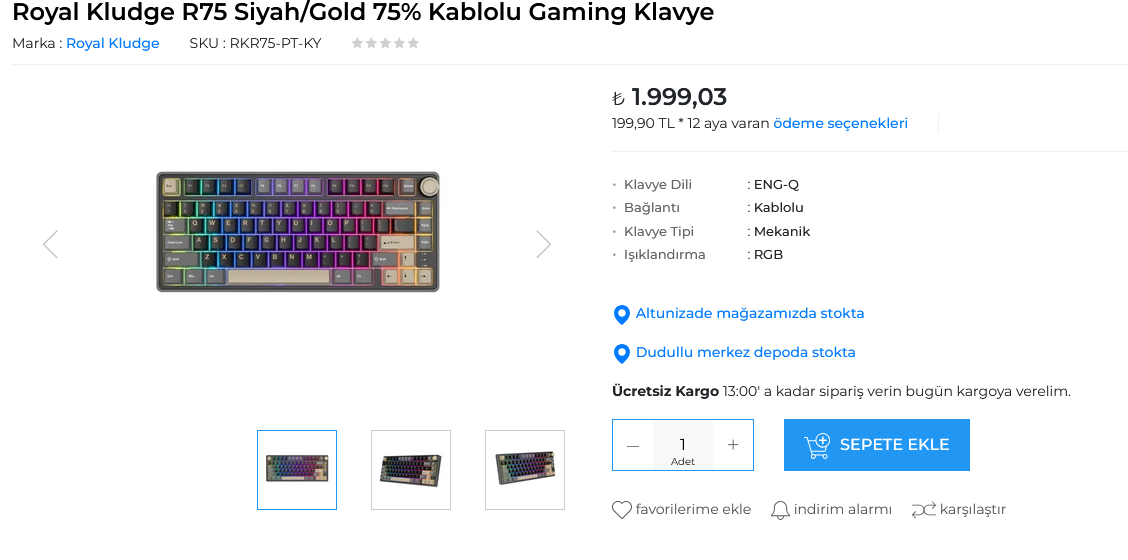Increase quantity with the plus button
Screen dimensions: 1128x560
pyautogui.click(x=732, y=446)
